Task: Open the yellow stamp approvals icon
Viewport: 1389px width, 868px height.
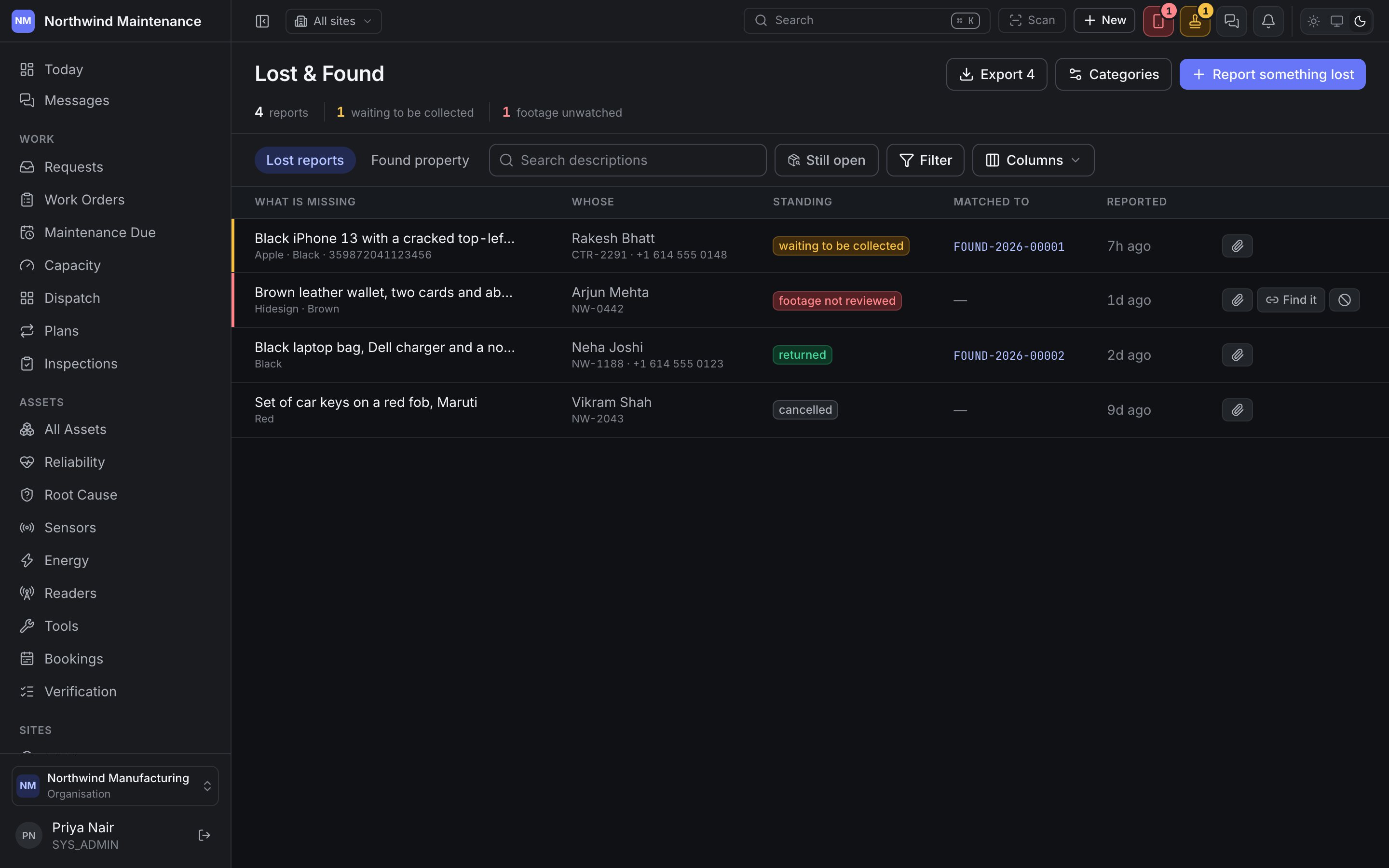Action: pos(1195,21)
